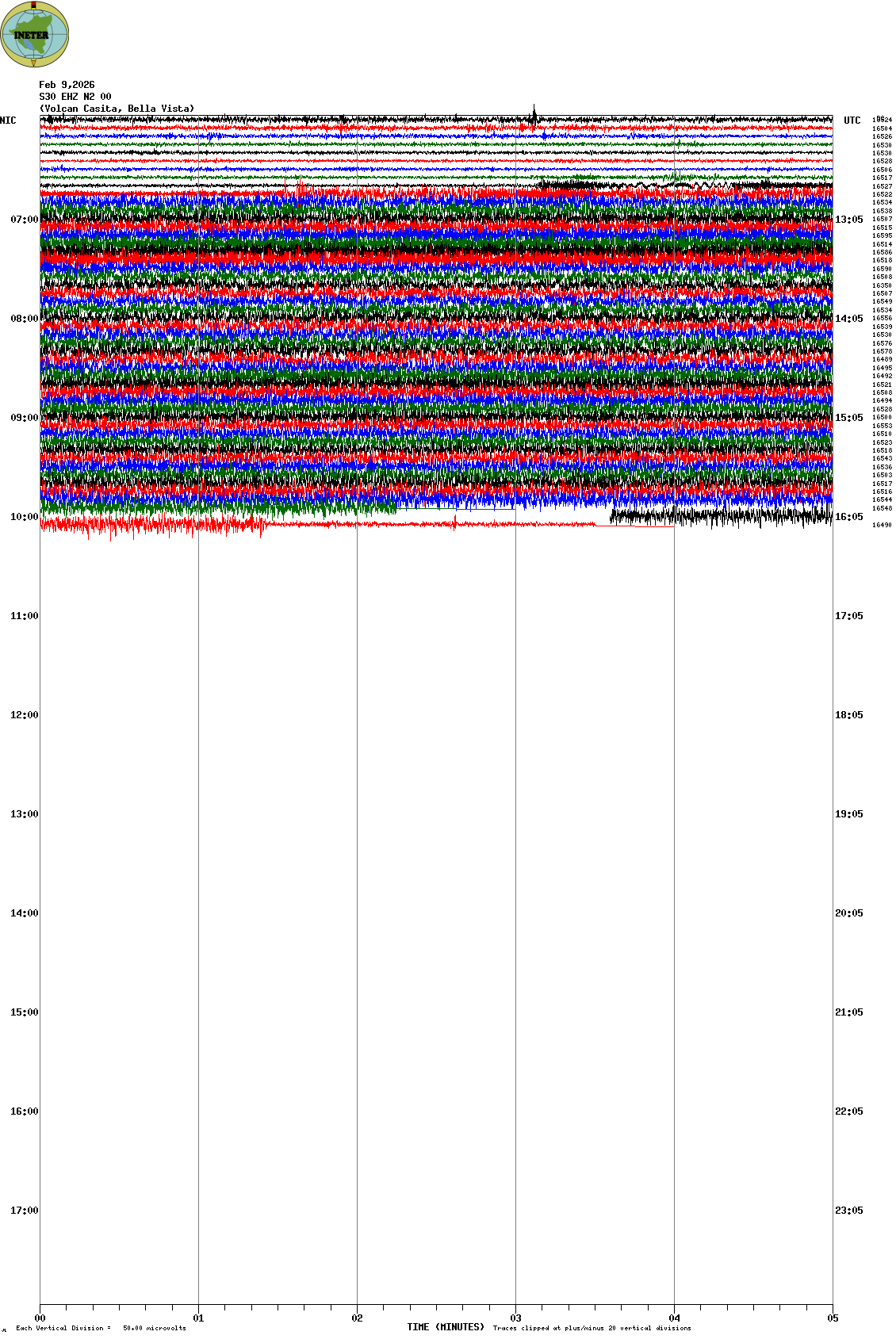Select the 10:00 local time label

click(24, 517)
